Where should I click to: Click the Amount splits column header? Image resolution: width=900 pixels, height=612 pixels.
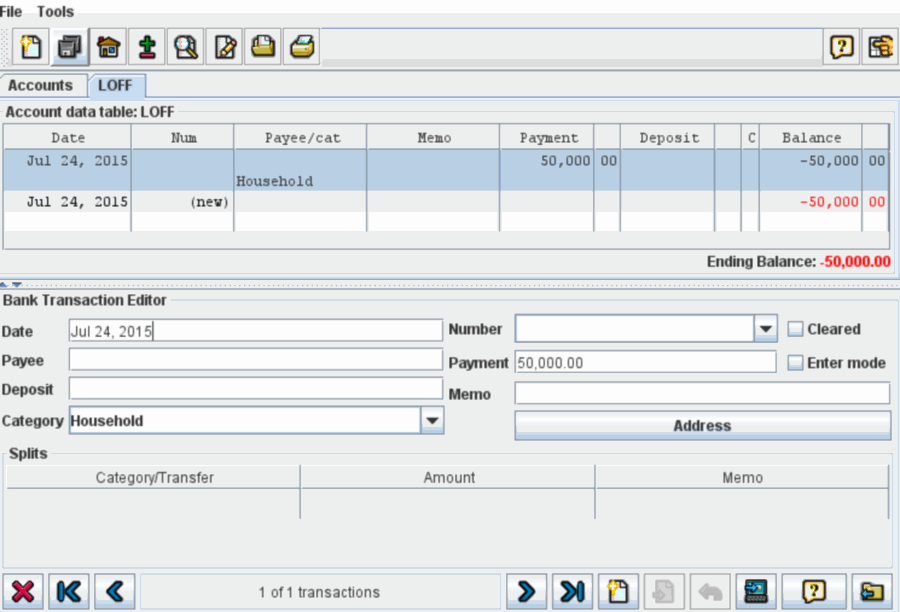448,478
